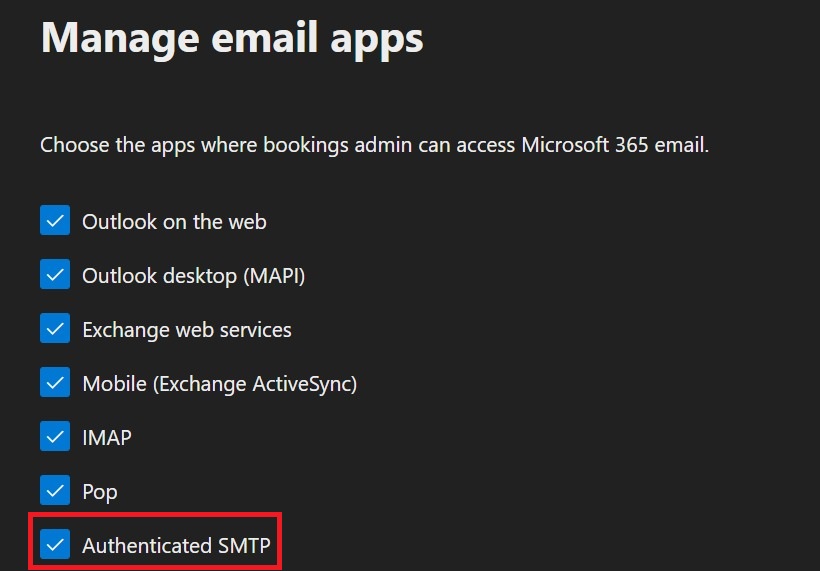820x571 pixels.
Task: Click the 'Mobile' word in the ActiveSync label
Action: pos(114,383)
